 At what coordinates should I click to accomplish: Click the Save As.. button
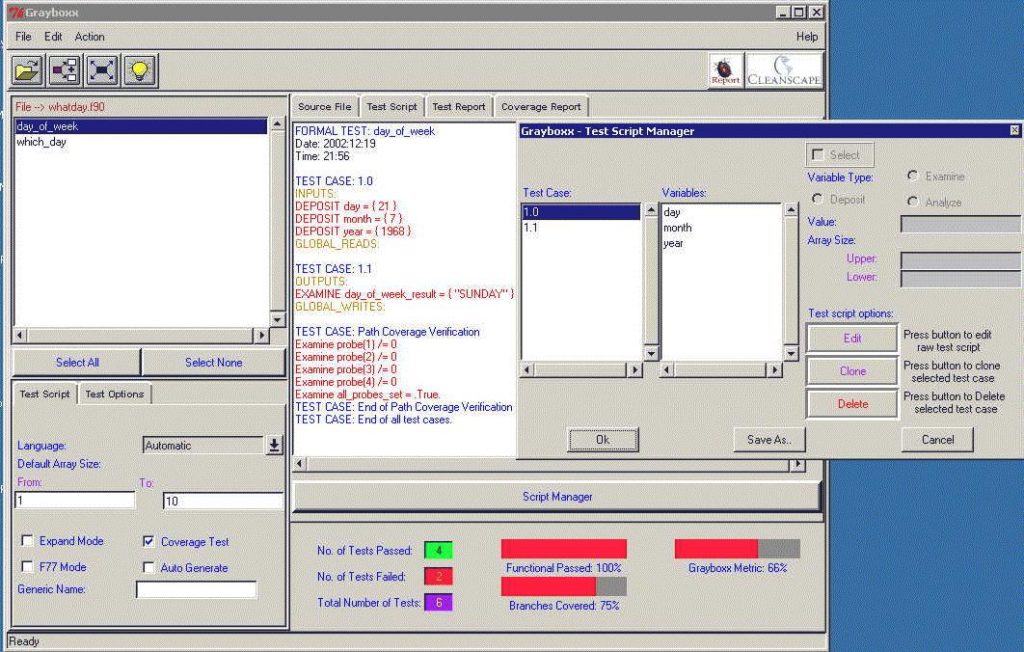pos(769,440)
